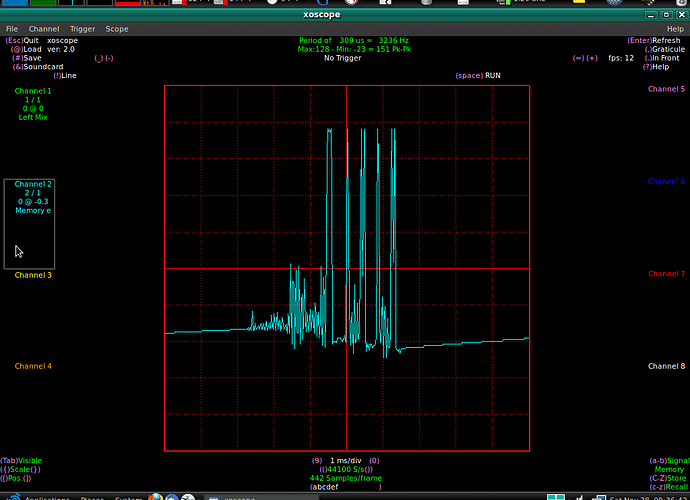Open the Channel menu

pyautogui.click(x=44, y=29)
